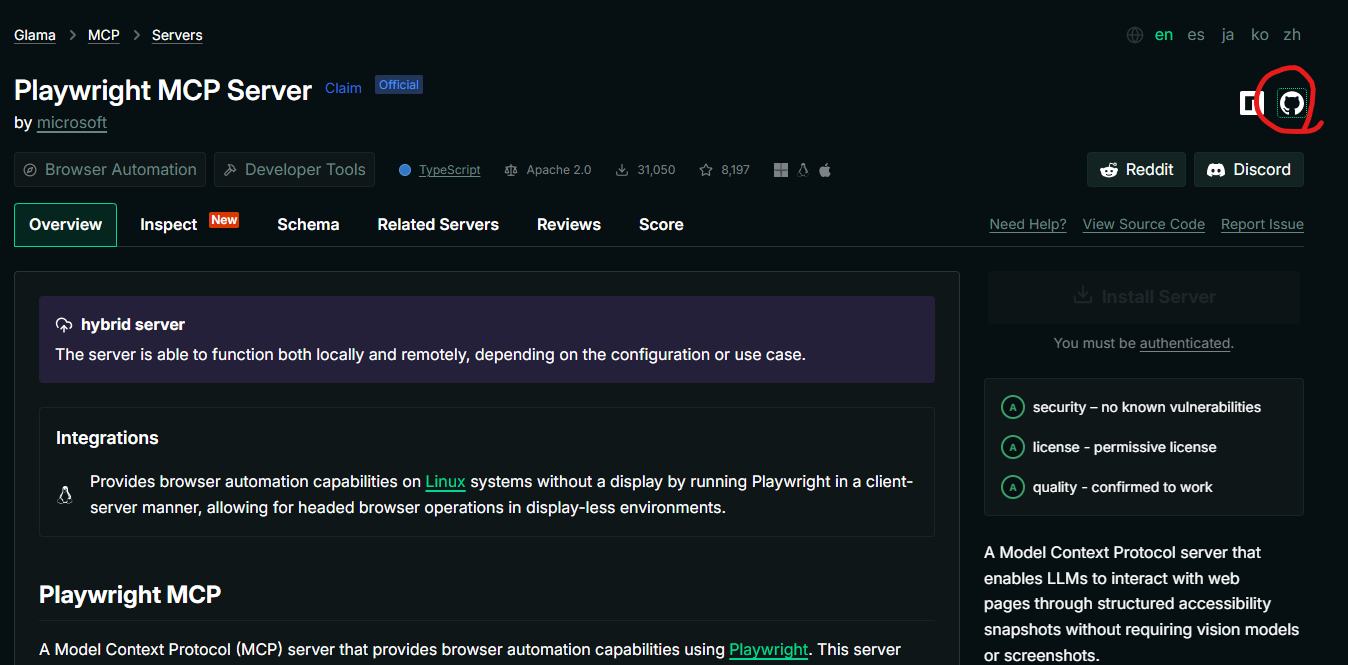1348x665 pixels.
Task: Open Servers in the breadcrumb
Action: (177, 35)
